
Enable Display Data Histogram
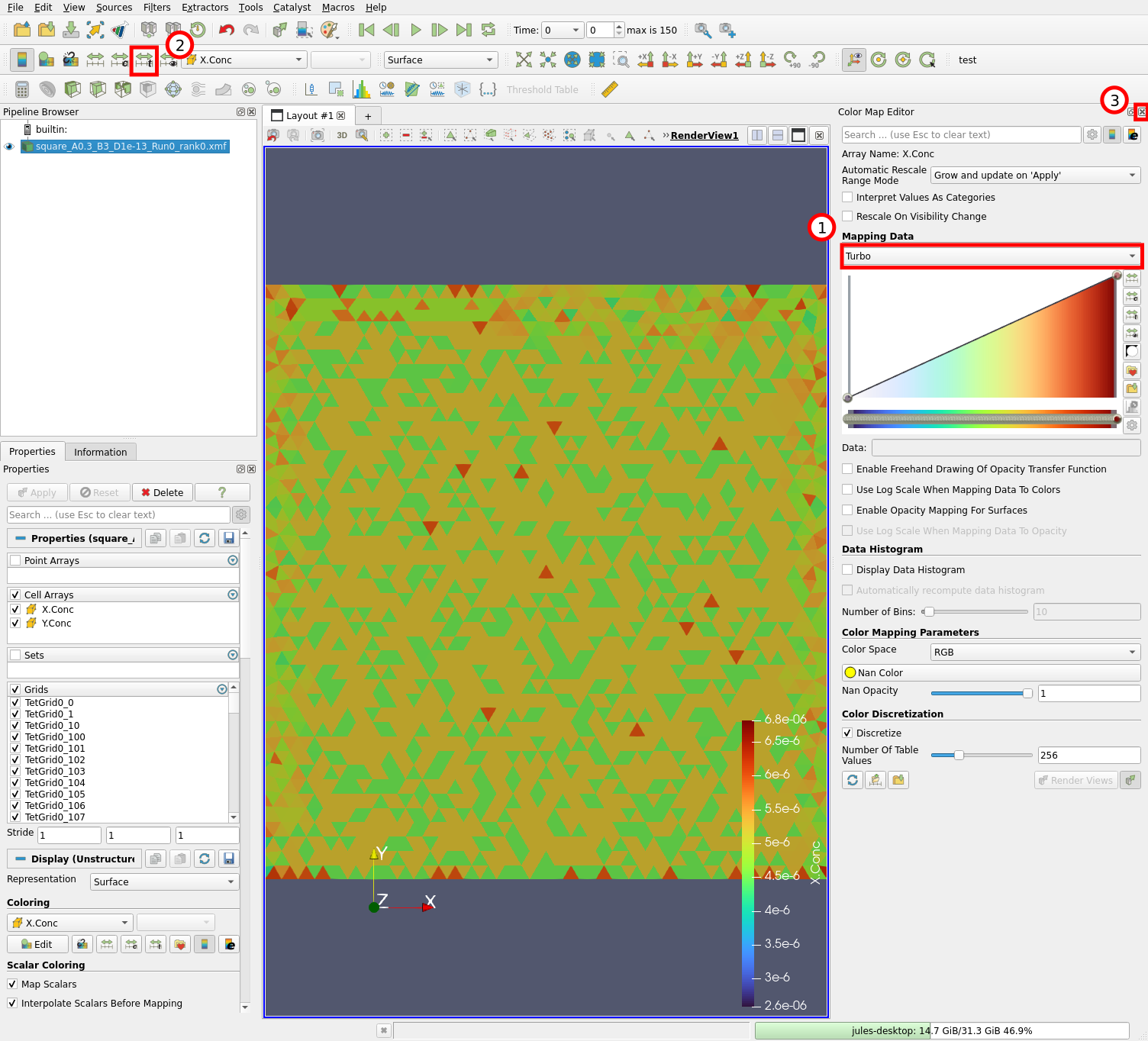[847, 569]
